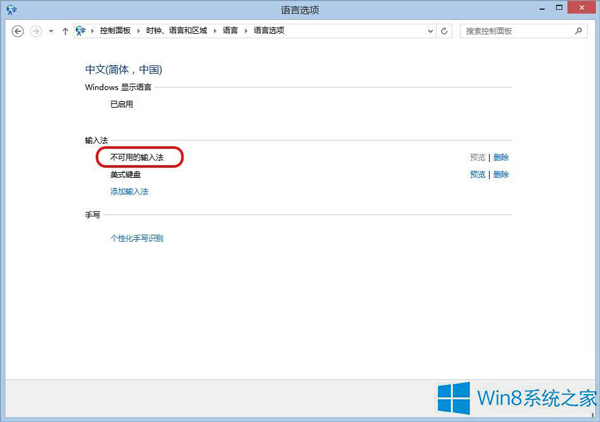Expand chevron after 控制面板 breadcrumb
This screenshot has height=422, width=600.
(x=139, y=31)
